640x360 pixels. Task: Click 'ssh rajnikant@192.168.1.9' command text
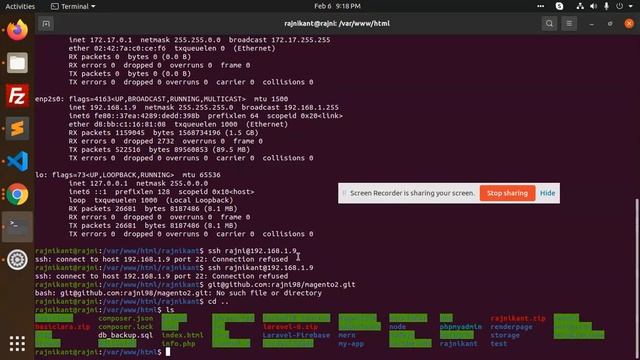click(x=261, y=268)
